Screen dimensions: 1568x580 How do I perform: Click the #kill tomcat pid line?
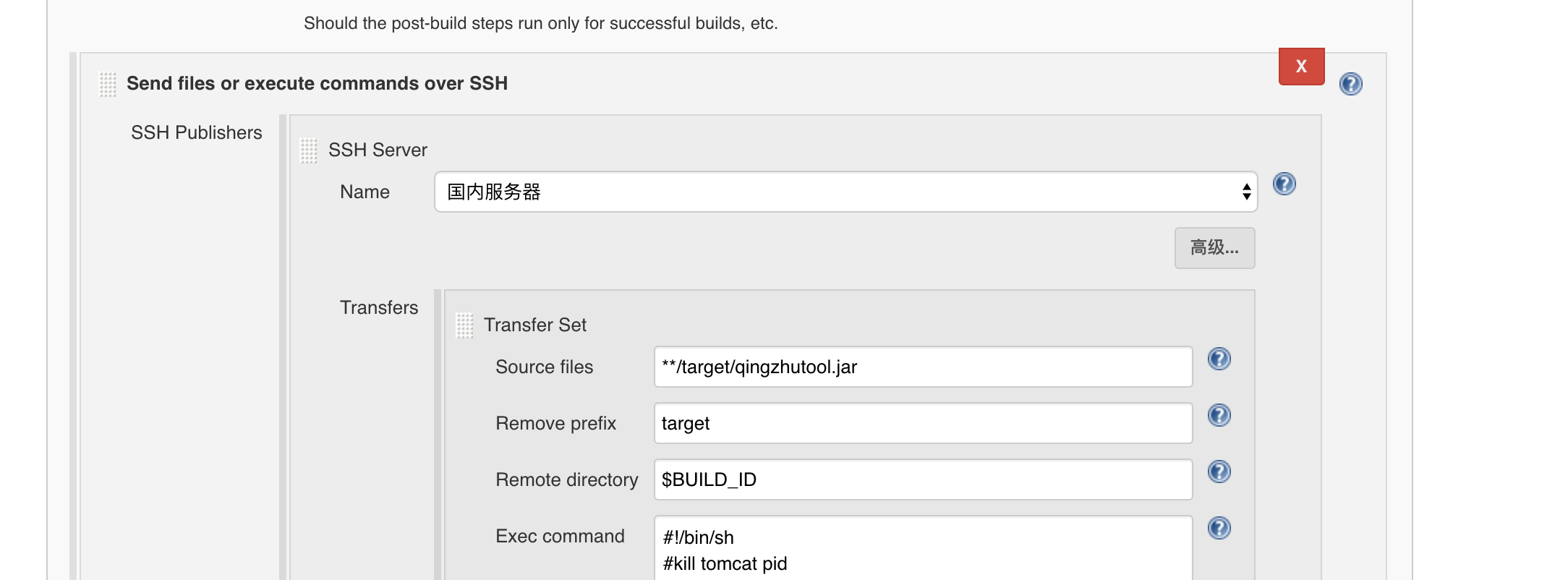723,563
